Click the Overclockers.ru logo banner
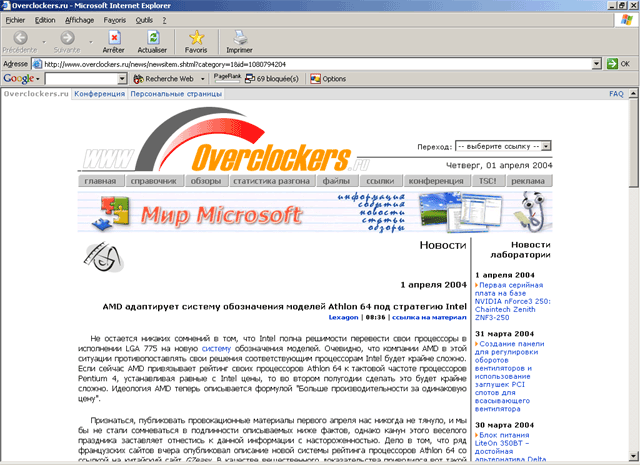Screen dimensions: 640x465 pyautogui.click(x=224, y=141)
